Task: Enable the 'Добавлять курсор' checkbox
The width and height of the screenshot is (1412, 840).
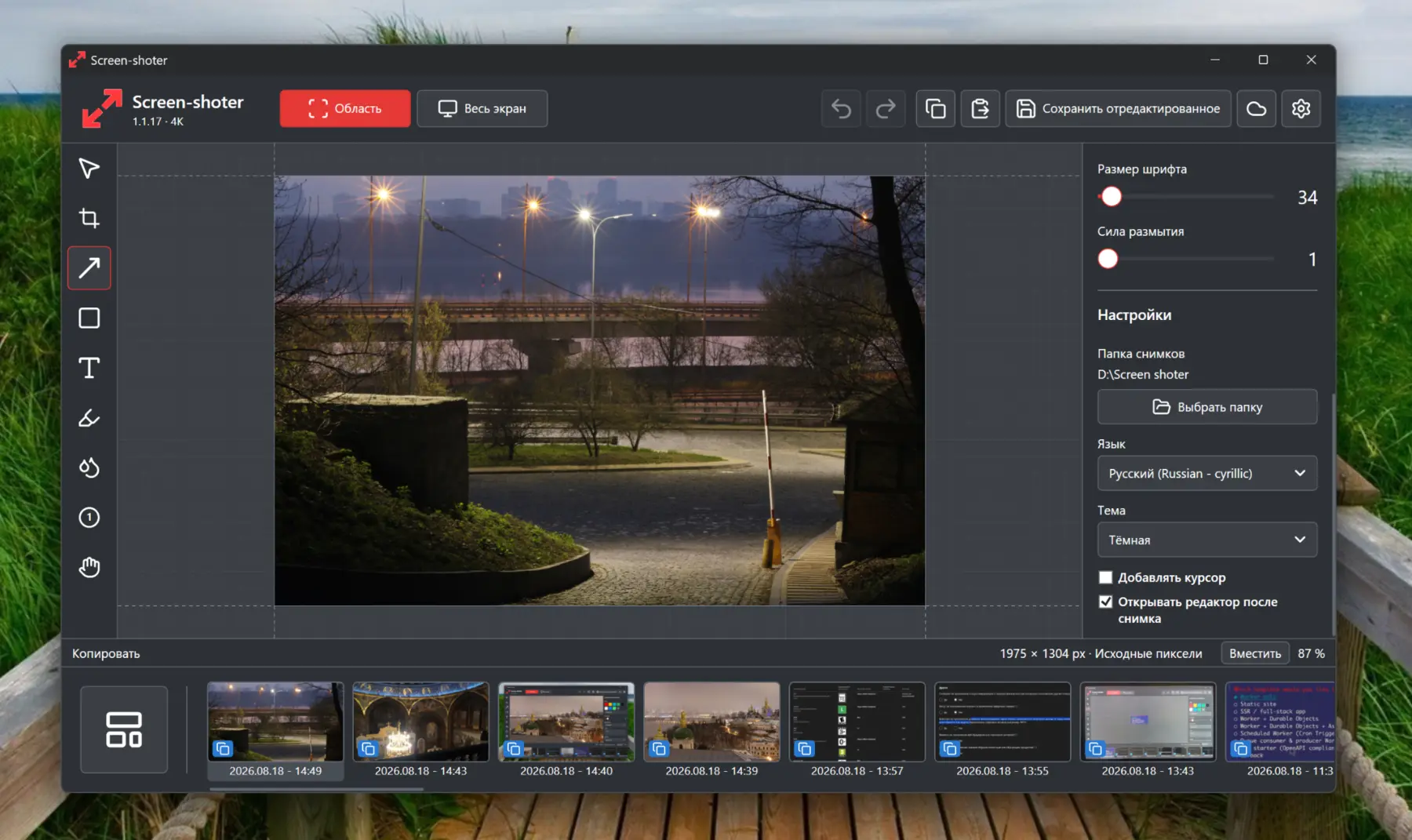Action: (1105, 577)
